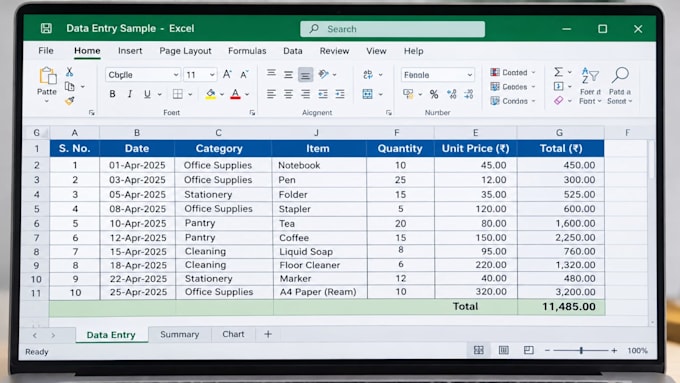Click the Find and Select magnifier icon

point(620,75)
